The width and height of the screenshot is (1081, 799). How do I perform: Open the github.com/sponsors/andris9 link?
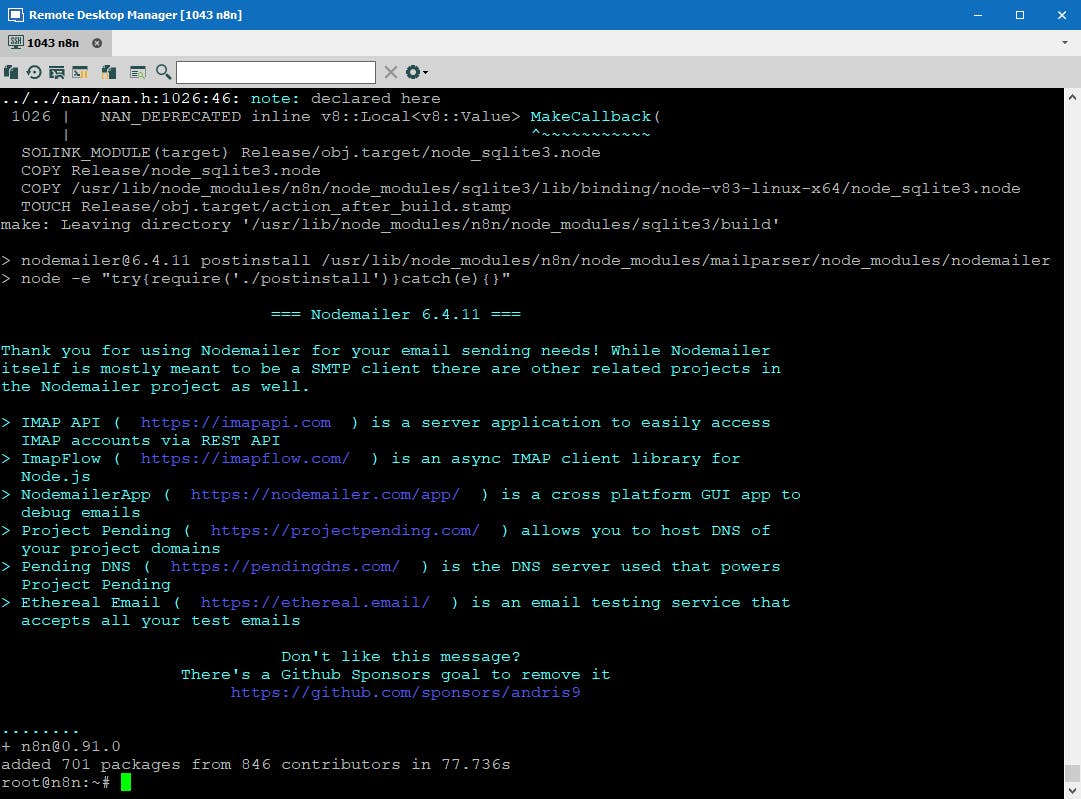coord(405,692)
